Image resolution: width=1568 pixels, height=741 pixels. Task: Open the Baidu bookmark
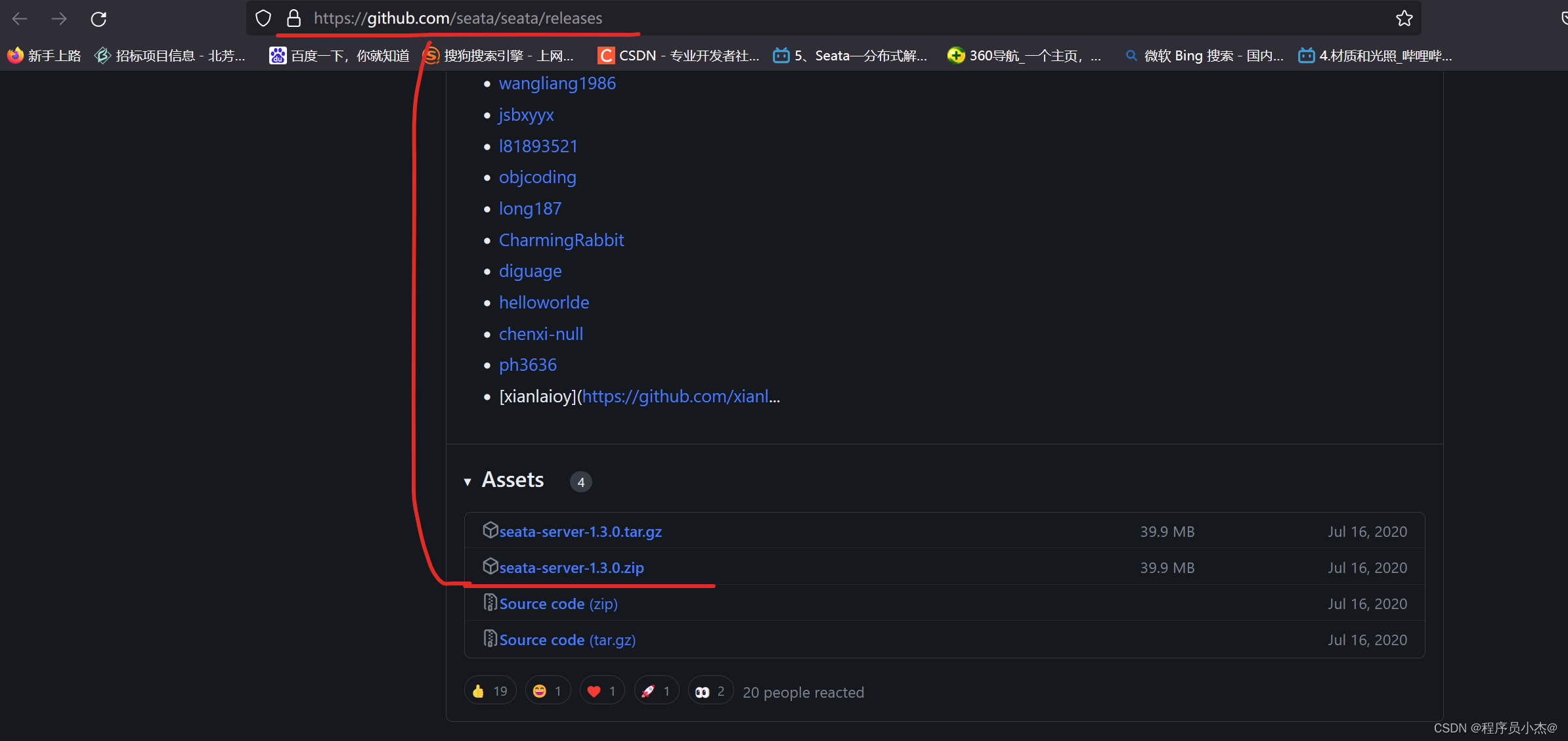[339, 56]
